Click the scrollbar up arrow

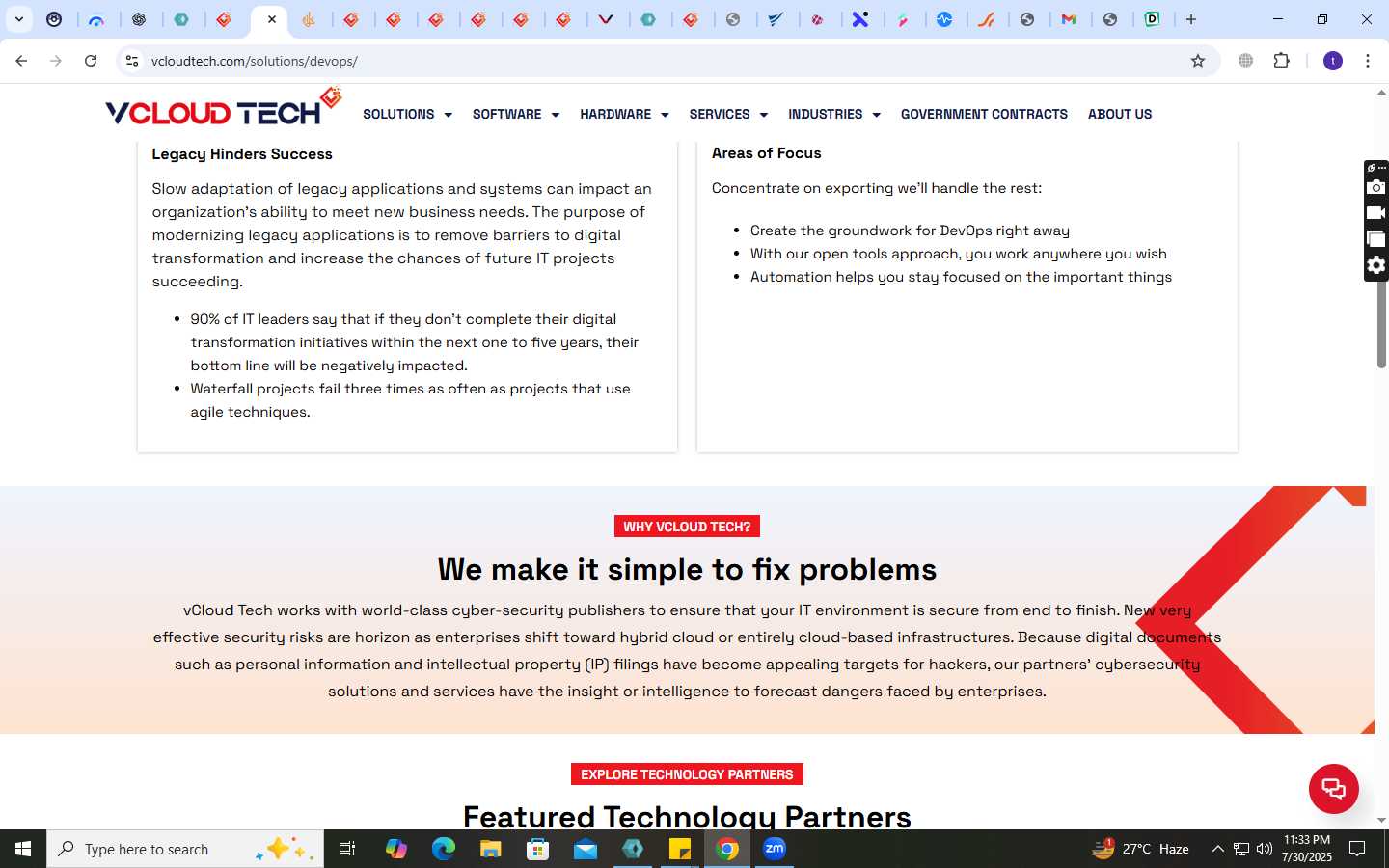(x=1381, y=93)
